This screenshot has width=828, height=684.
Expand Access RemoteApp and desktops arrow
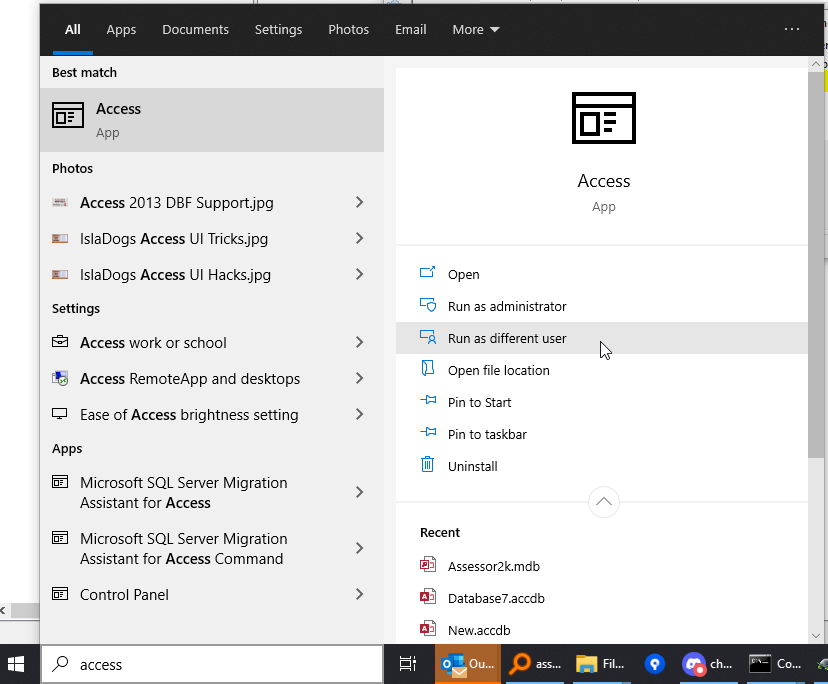tap(360, 378)
